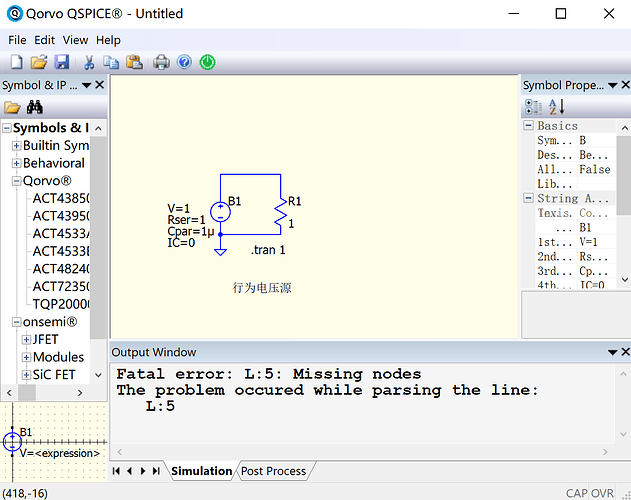Open the View menu
Viewport: 631px width, 500px height.
pos(75,40)
